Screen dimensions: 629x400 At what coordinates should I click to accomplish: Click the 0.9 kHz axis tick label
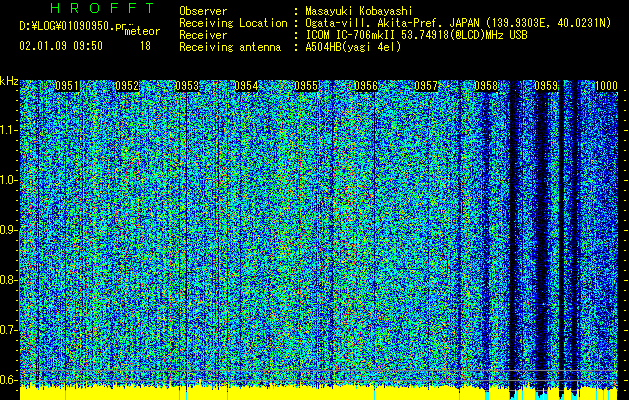click(8, 230)
